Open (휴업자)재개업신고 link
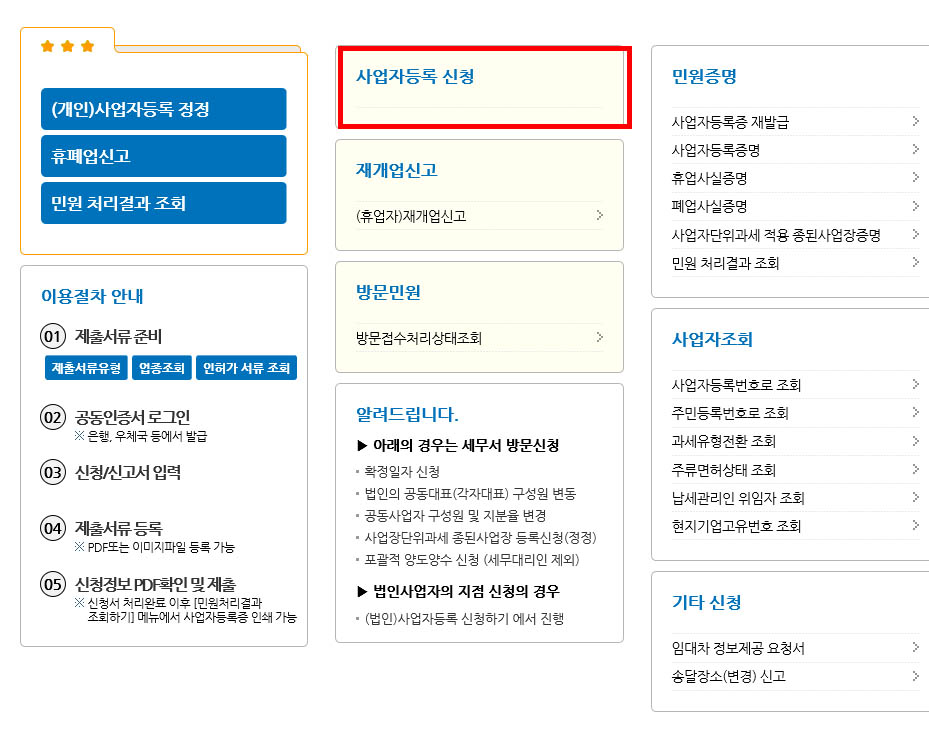The height and width of the screenshot is (731, 929). (x=411, y=216)
